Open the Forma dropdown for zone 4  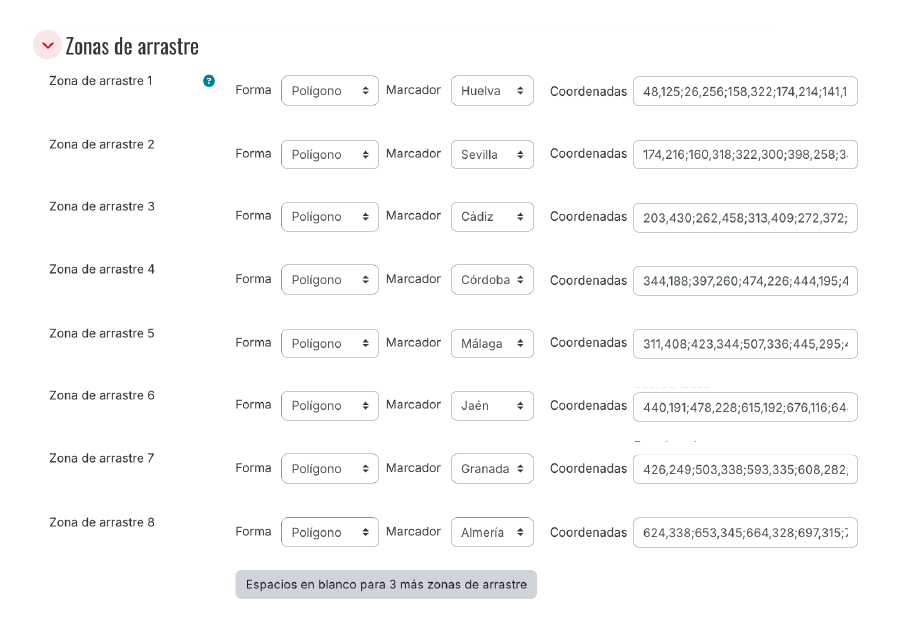pyautogui.click(x=329, y=280)
